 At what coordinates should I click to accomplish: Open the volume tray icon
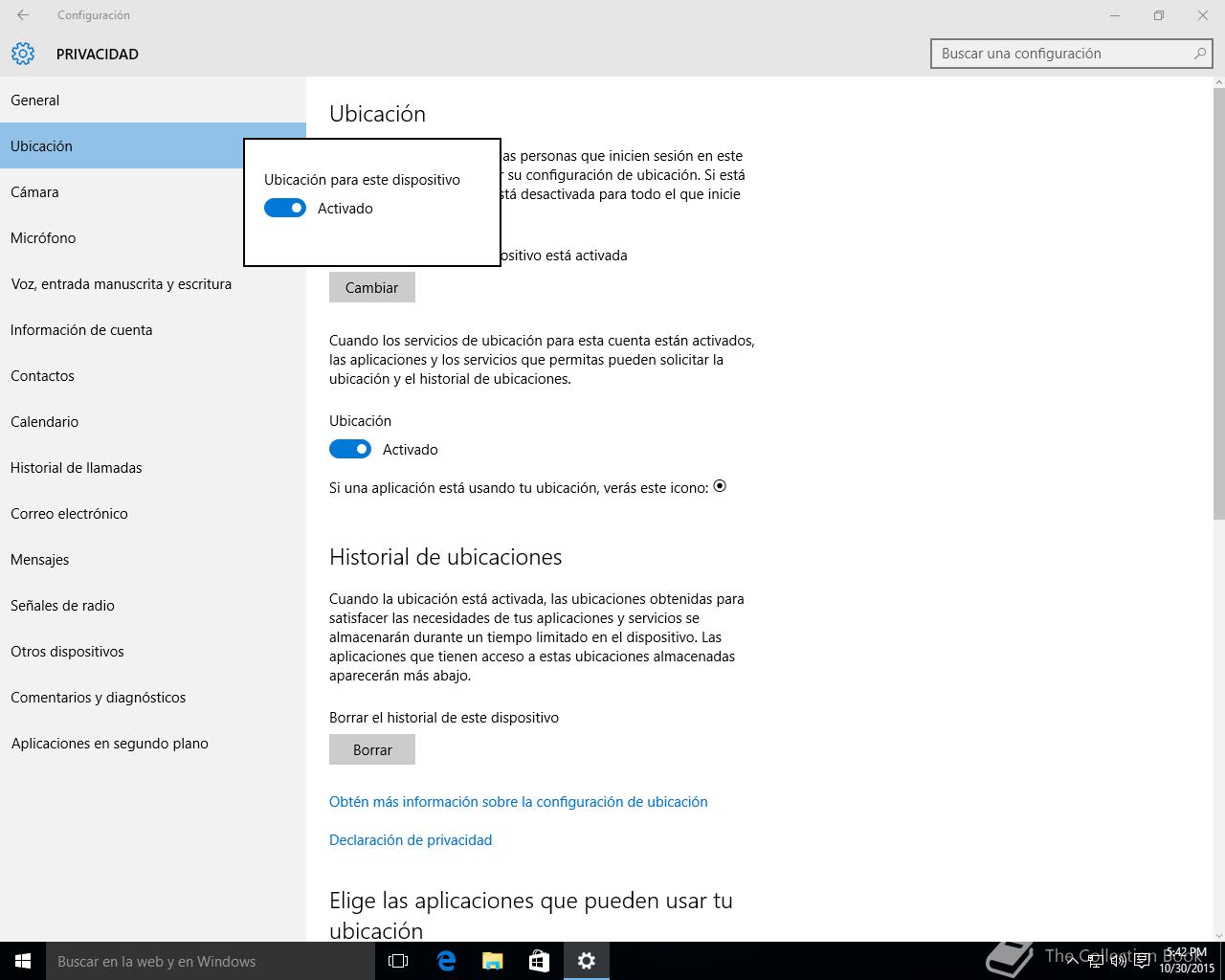(x=1118, y=961)
